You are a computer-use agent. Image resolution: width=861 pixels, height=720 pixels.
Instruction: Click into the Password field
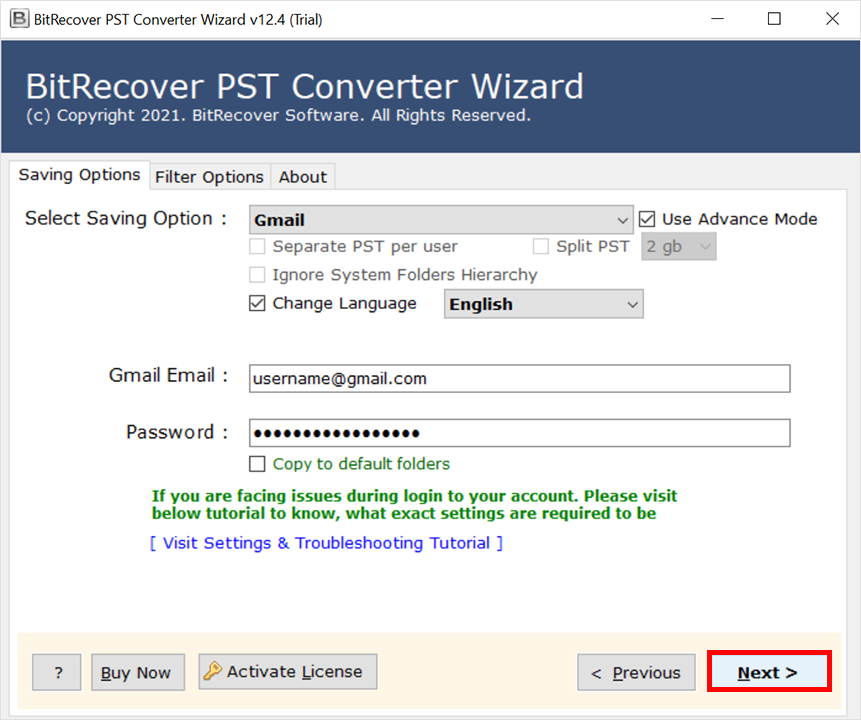pos(519,433)
